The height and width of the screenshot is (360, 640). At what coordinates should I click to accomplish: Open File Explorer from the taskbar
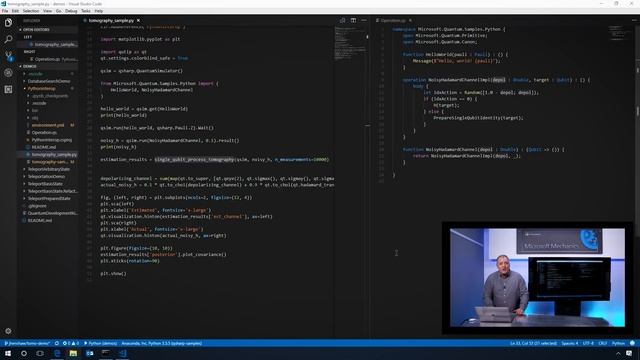[73, 353]
